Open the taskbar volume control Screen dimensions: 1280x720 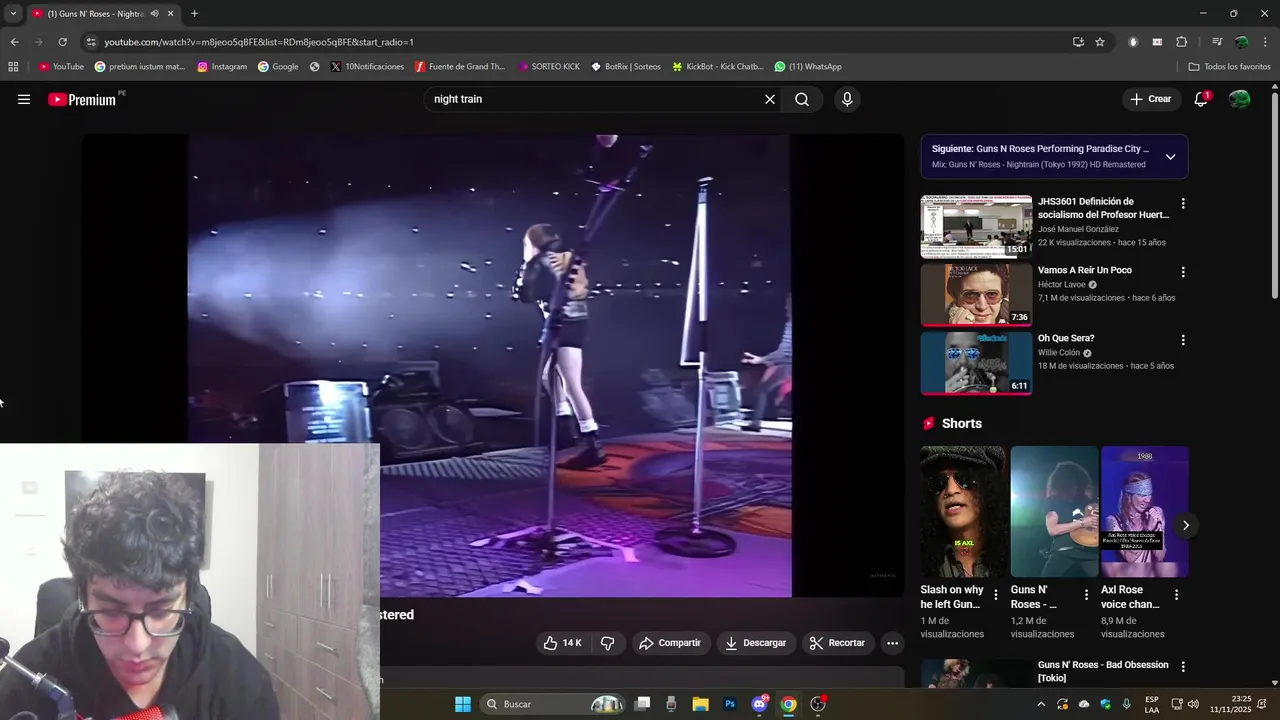click(x=1193, y=704)
